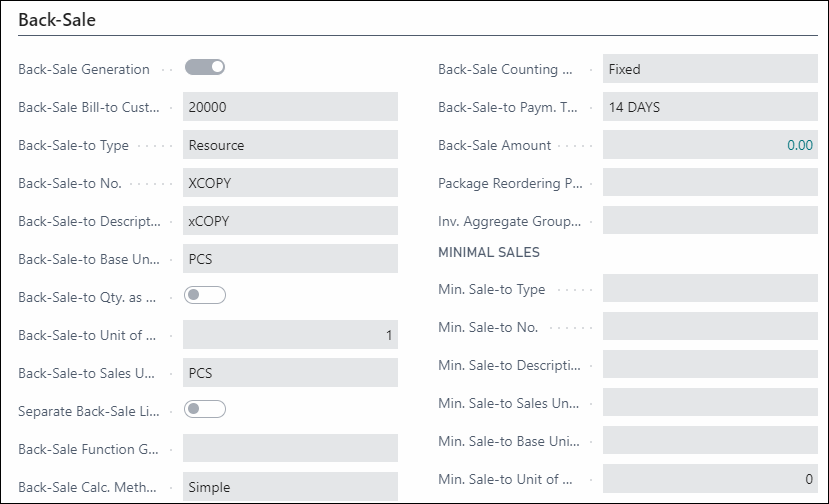Screen dimensions: 829x504
Task: Open the Back-Sale-to Type Resource field
Action: point(290,145)
